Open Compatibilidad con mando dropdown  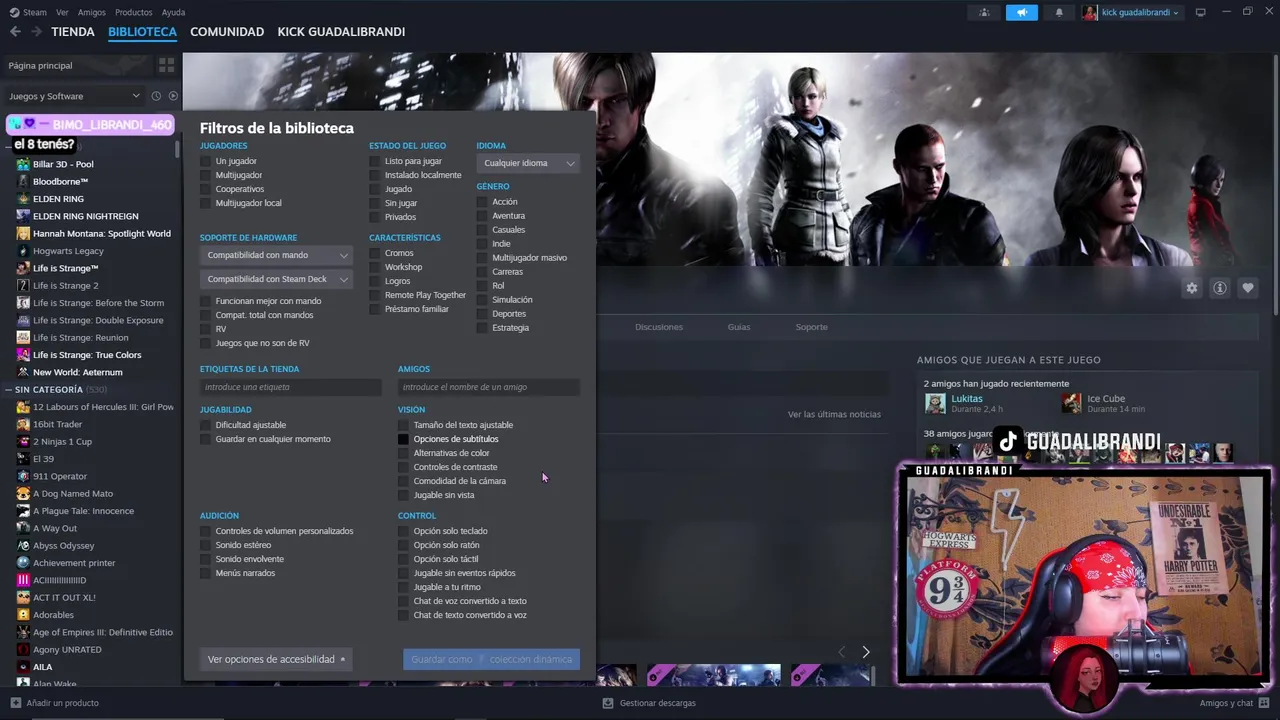(x=276, y=255)
